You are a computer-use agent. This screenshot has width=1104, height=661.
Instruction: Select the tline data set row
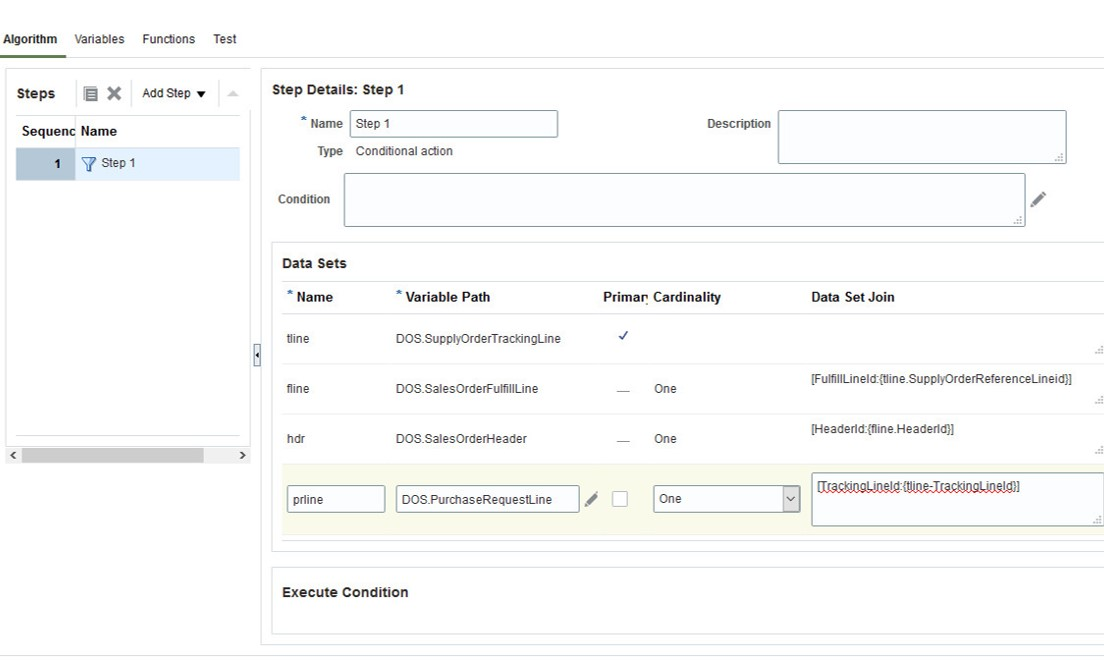coord(693,339)
